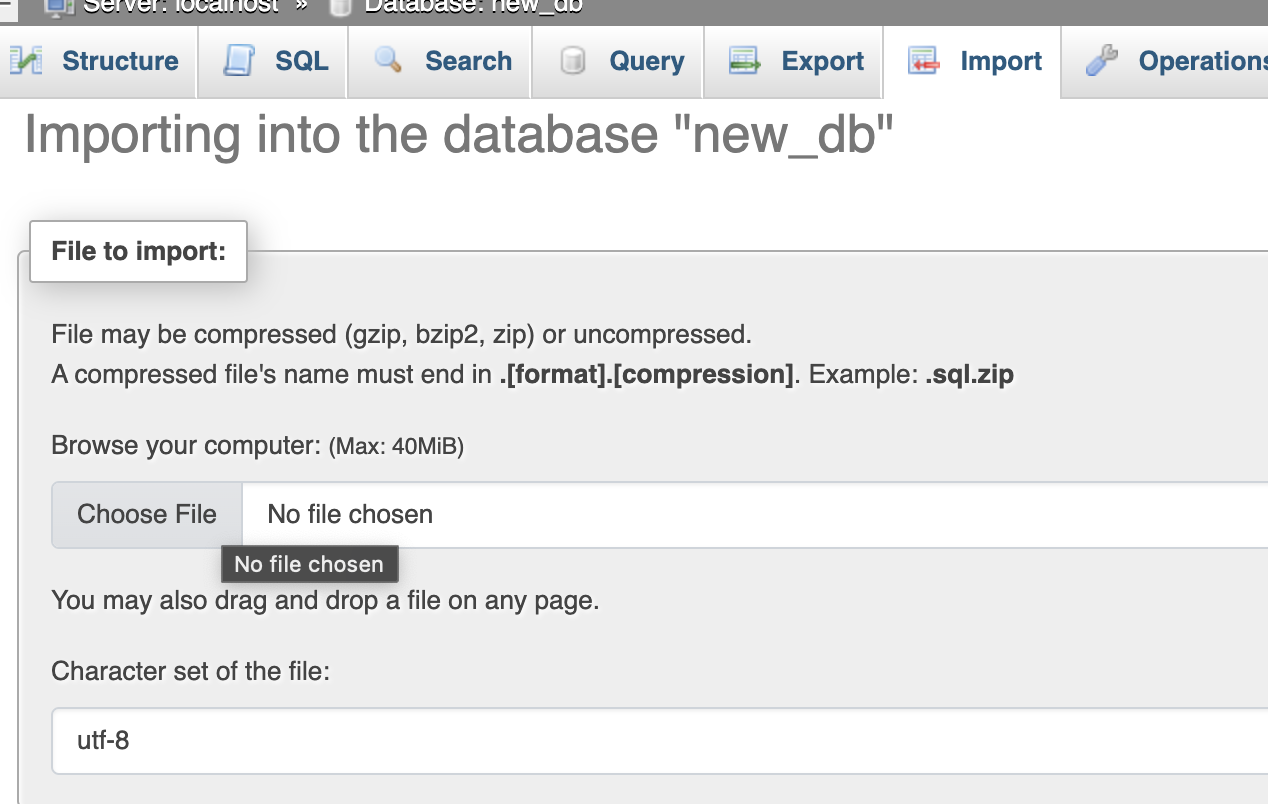Image resolution: width=1268 pixels, height=804 pixels.
Task: Switch to the SQL tab
Action: coord(301,61)
